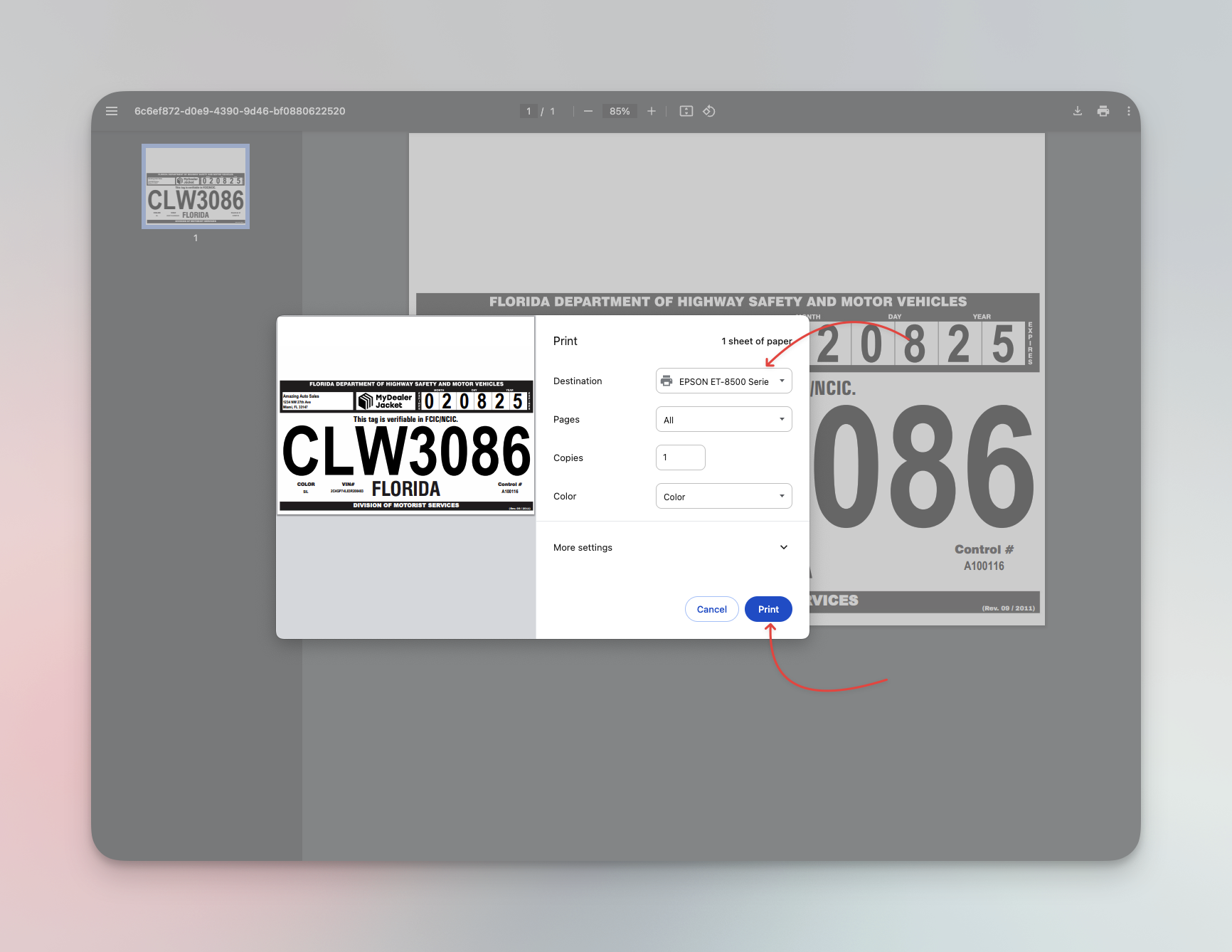Click the 85% zoom level field
Screen dimensions: 1232x952
tap(619, 111)
